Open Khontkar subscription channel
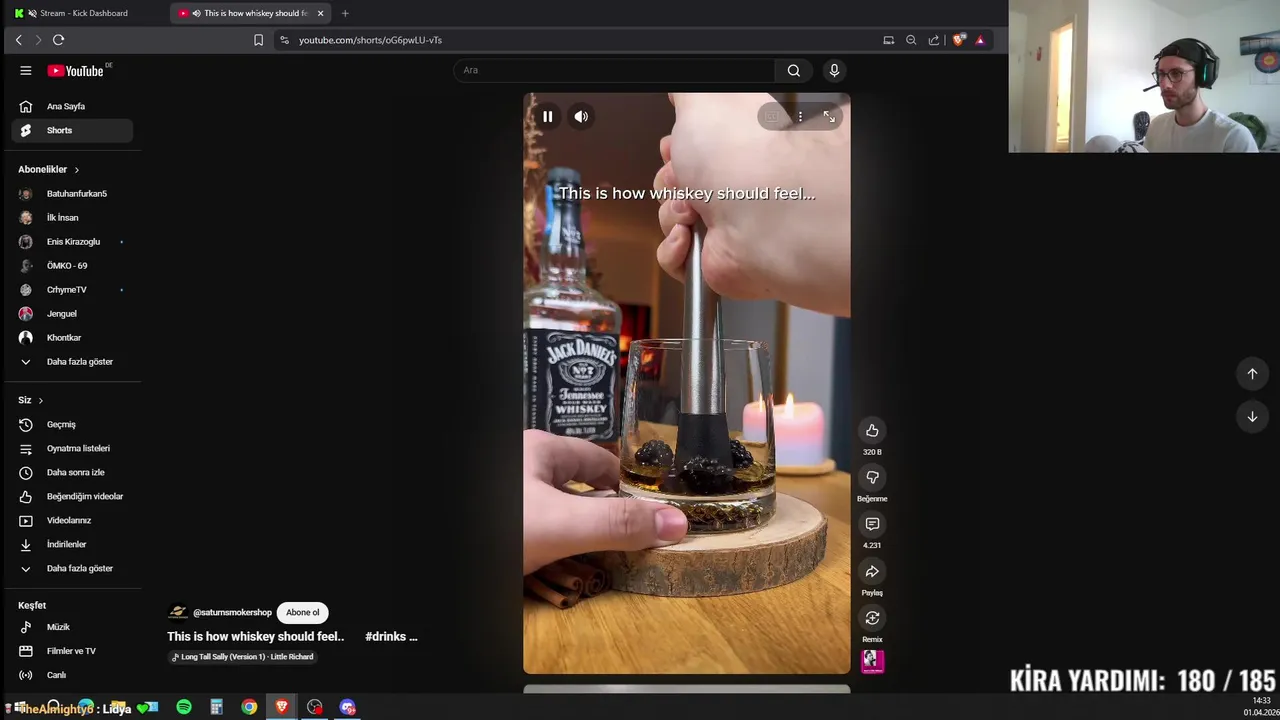 click(x=72, y=338)
